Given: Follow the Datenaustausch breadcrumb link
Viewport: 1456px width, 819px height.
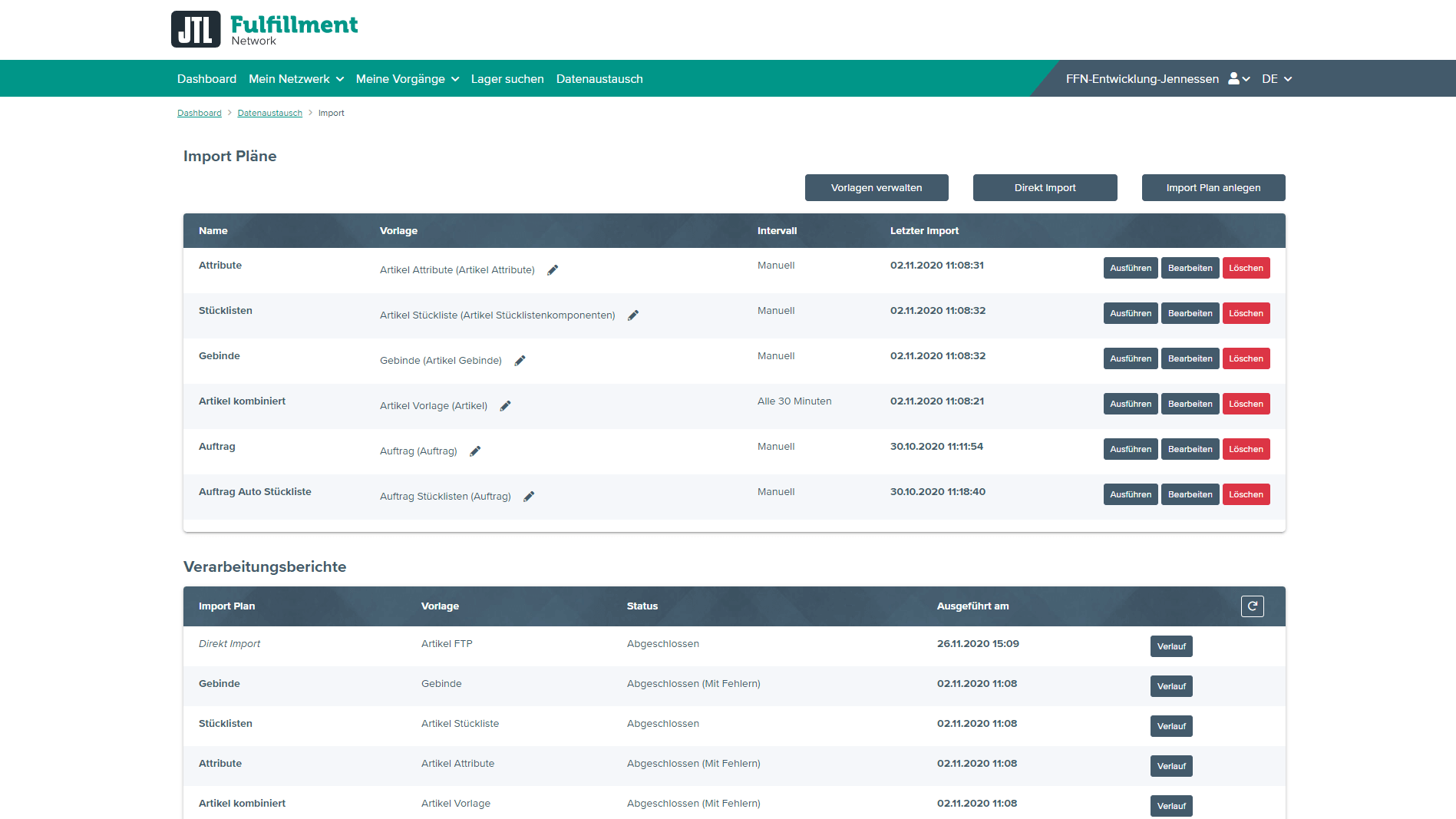Looking at the screenshot, I should click(269, 114).
